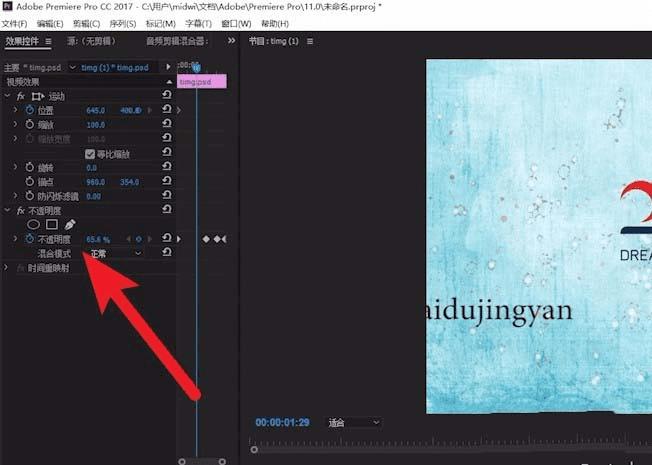The height and width of the screenshot is (465, 652).
Task: Open 节目 monitor panel menu icon
Action: coord(310,42)
